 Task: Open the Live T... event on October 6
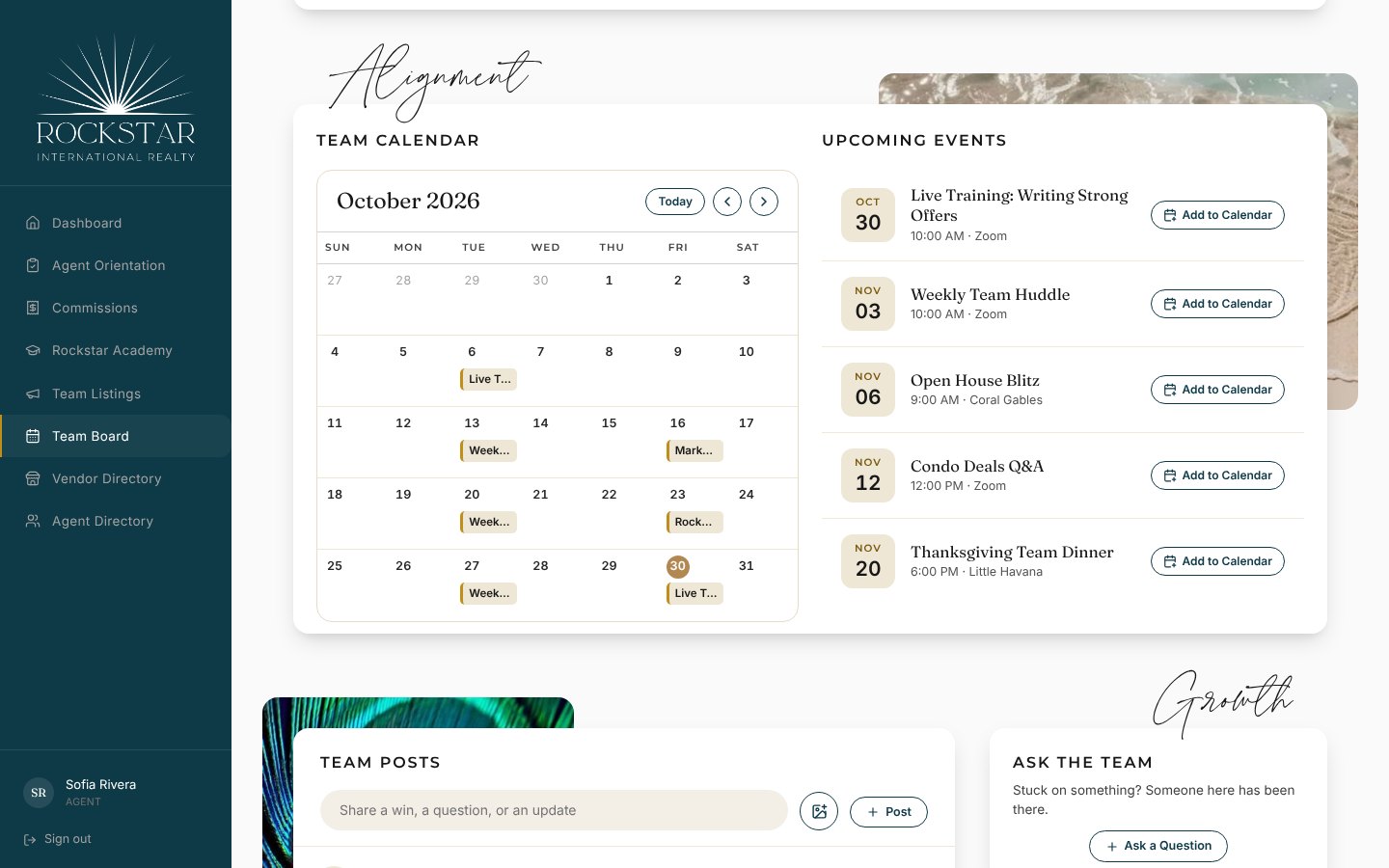[x=489, y=379]
